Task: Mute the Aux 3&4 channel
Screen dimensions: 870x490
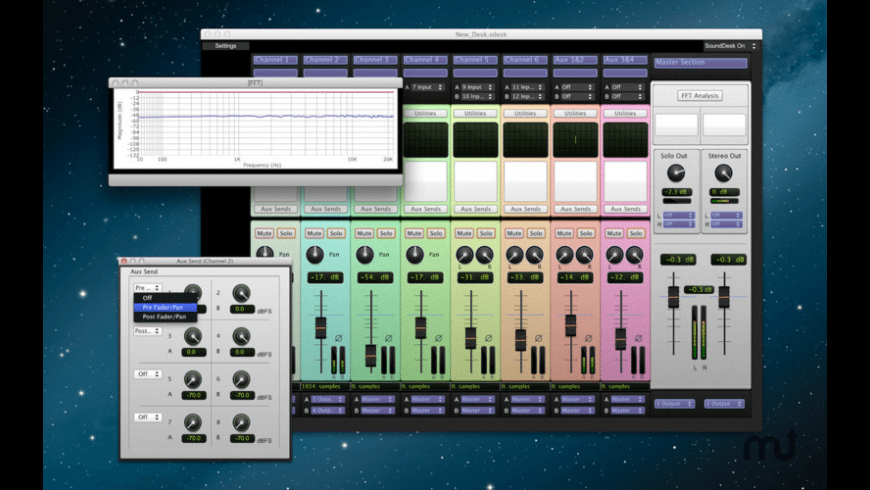Action: coord(613,233)
